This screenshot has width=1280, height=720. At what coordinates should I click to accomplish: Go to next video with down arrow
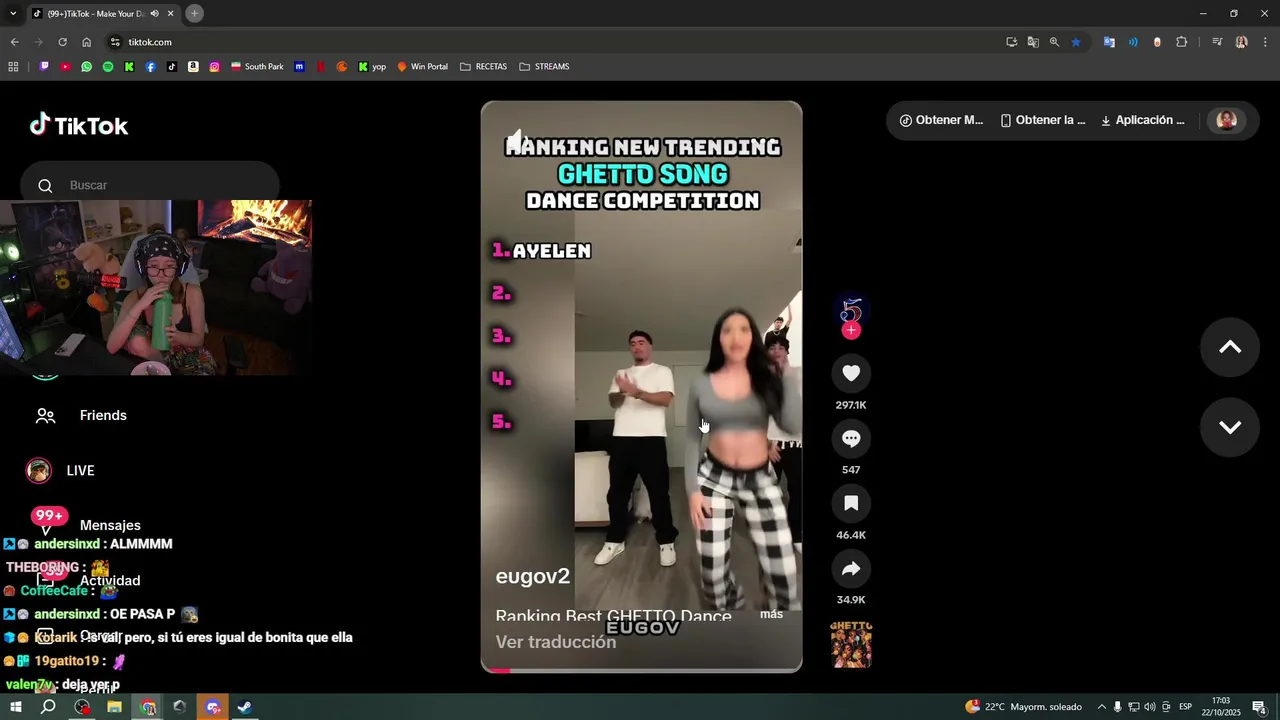pos(1230,427)
